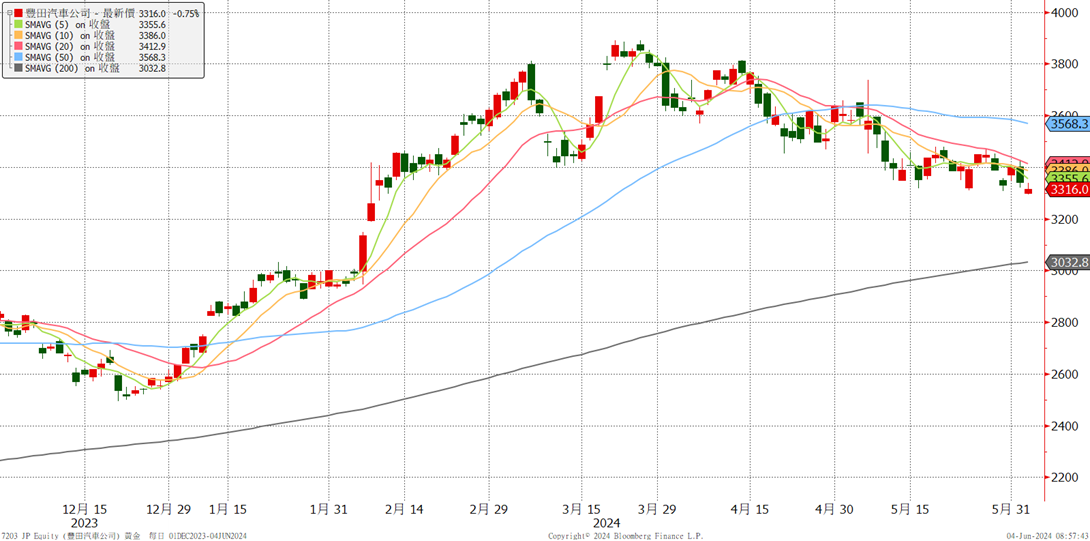Click the gray 3032.8 price tag on axis

pos(1068,262)
